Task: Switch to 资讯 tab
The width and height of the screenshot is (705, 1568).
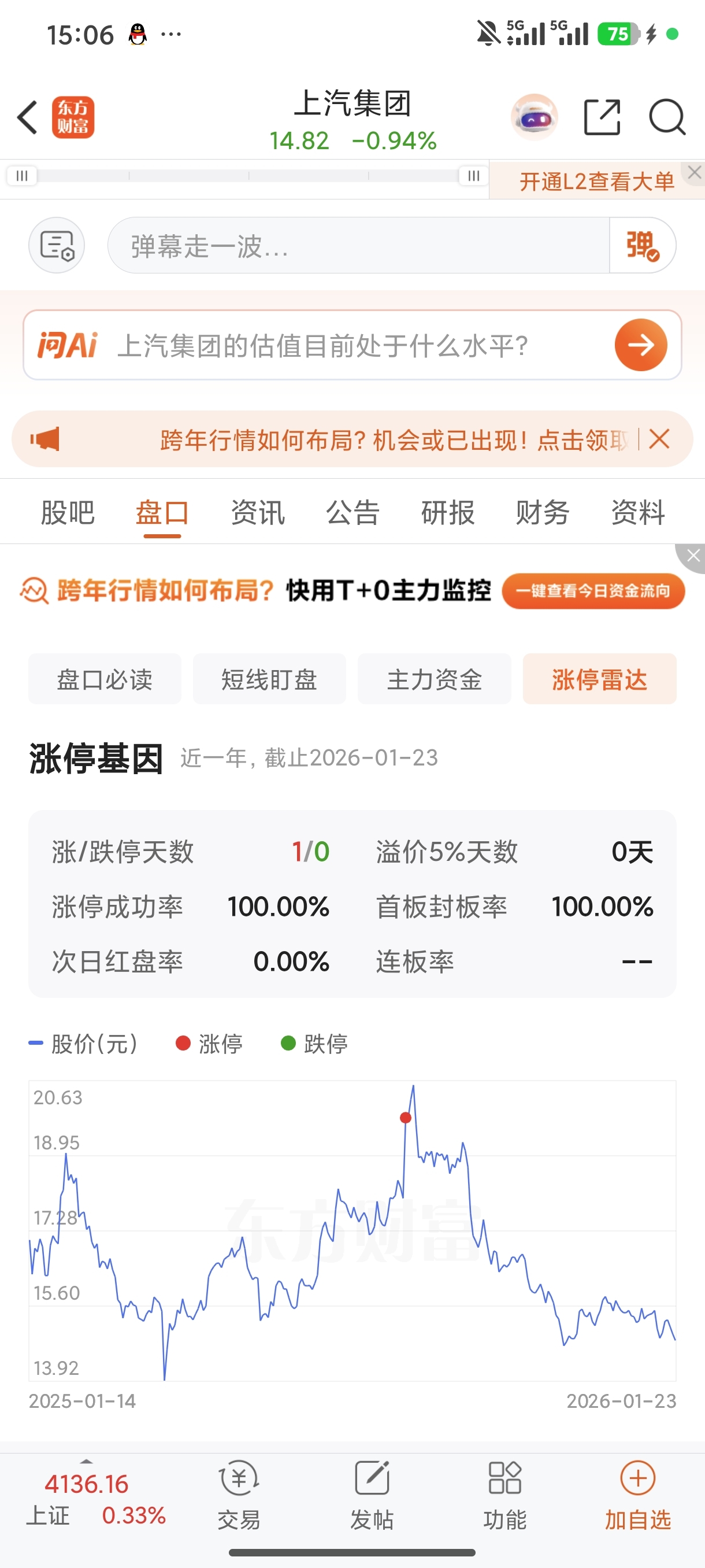Action: pyautogui.click(x=258, y=512)
